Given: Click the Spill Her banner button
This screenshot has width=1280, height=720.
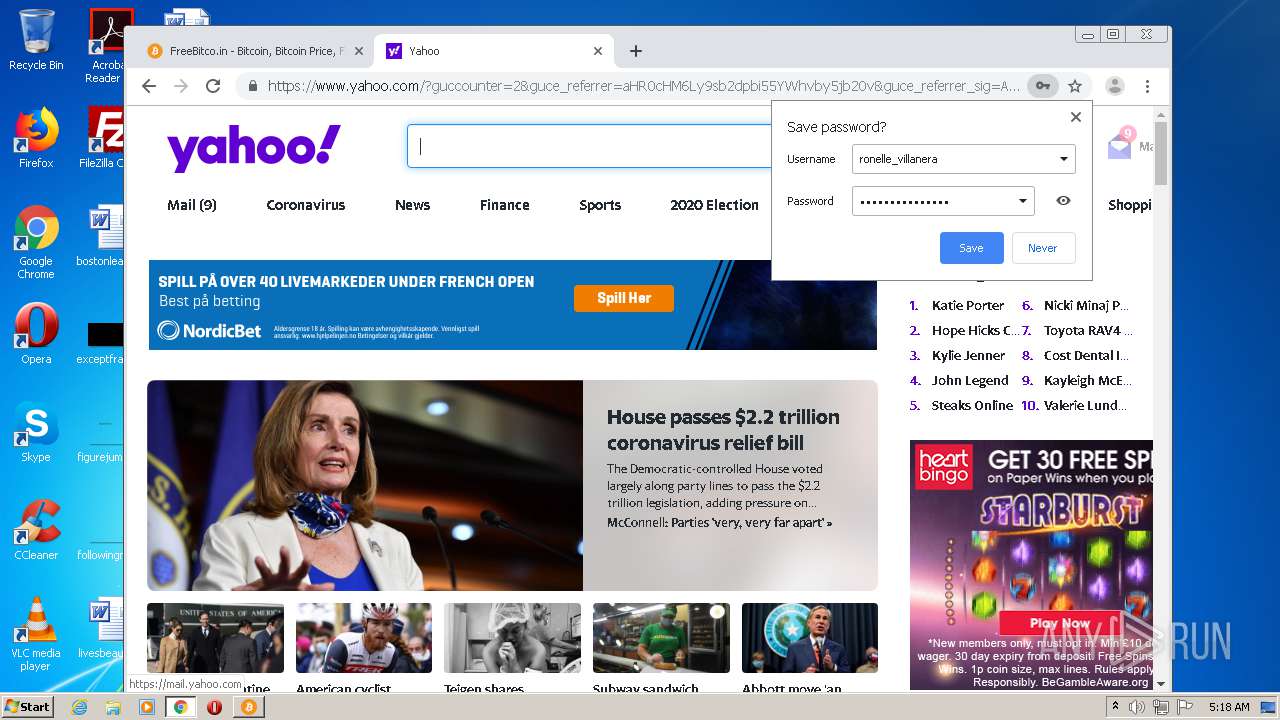Looking at the screenshot, I should 624,298.
